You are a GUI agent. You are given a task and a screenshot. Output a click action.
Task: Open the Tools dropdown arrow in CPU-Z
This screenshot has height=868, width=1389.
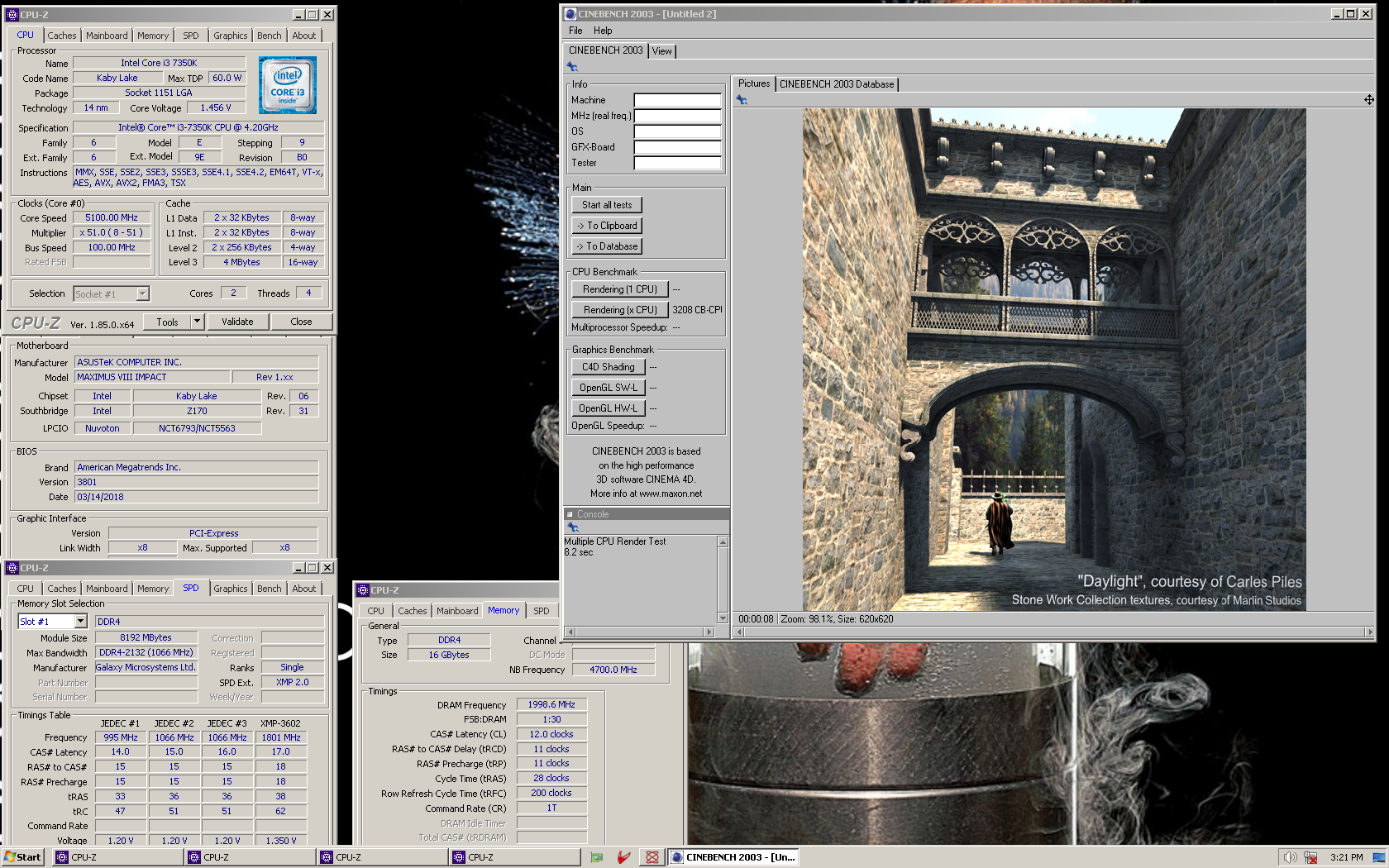[x=197, y=322]
